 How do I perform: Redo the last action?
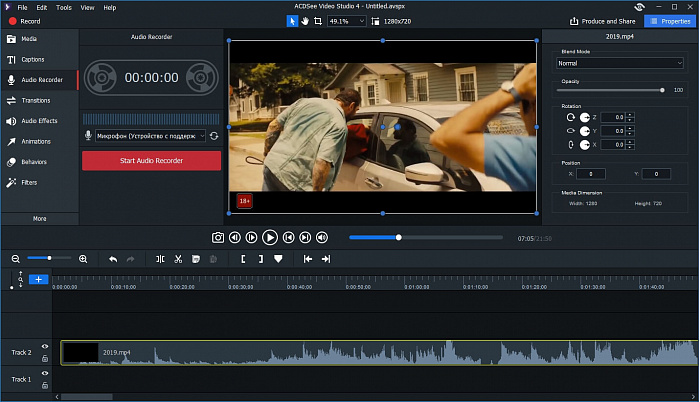pos(130,259)
